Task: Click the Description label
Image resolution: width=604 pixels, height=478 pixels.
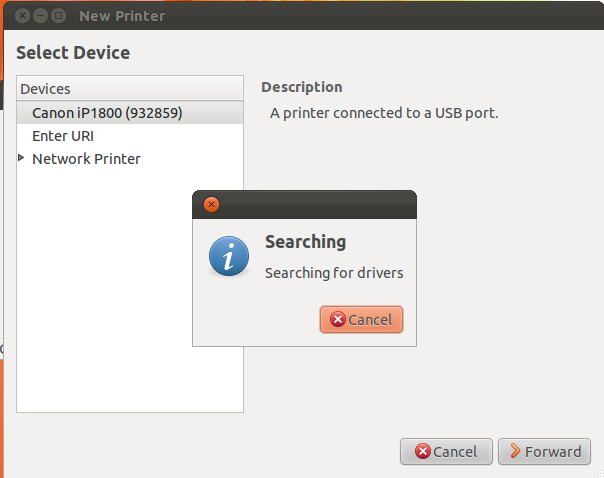Action: [x=302, y=87]
